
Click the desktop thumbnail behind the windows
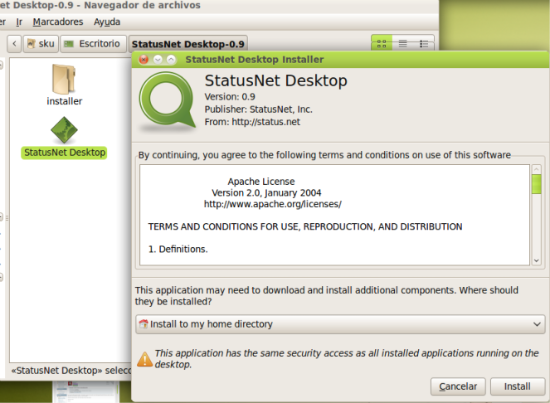point(86,391)
